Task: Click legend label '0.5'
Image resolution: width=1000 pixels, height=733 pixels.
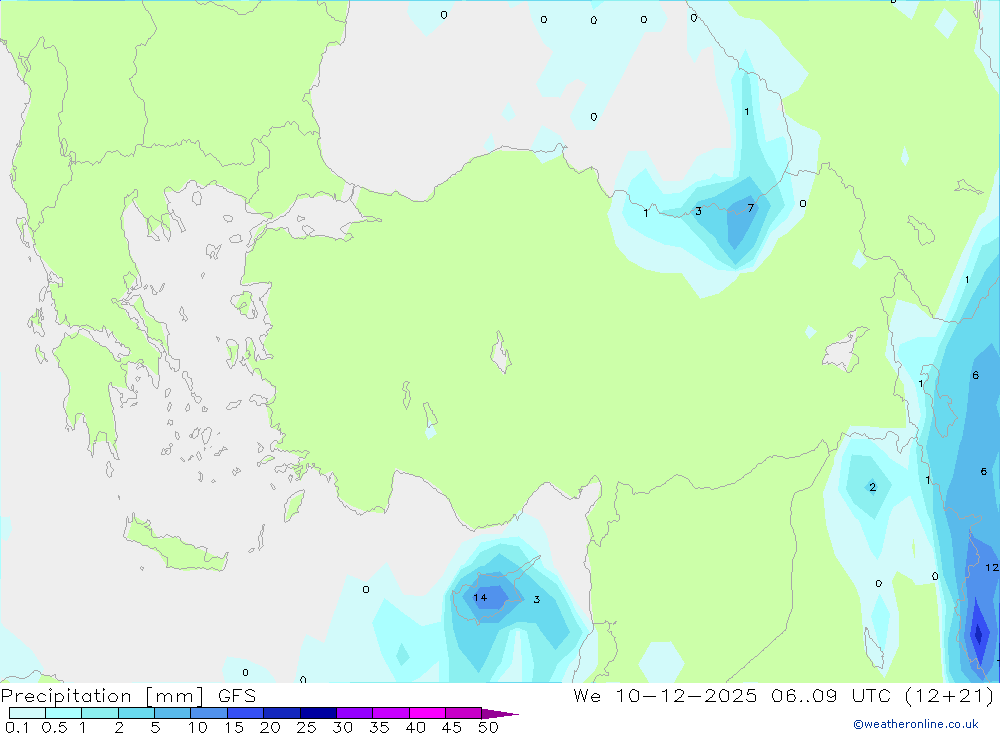Action: pyautogui.click(x=54, y=727)
